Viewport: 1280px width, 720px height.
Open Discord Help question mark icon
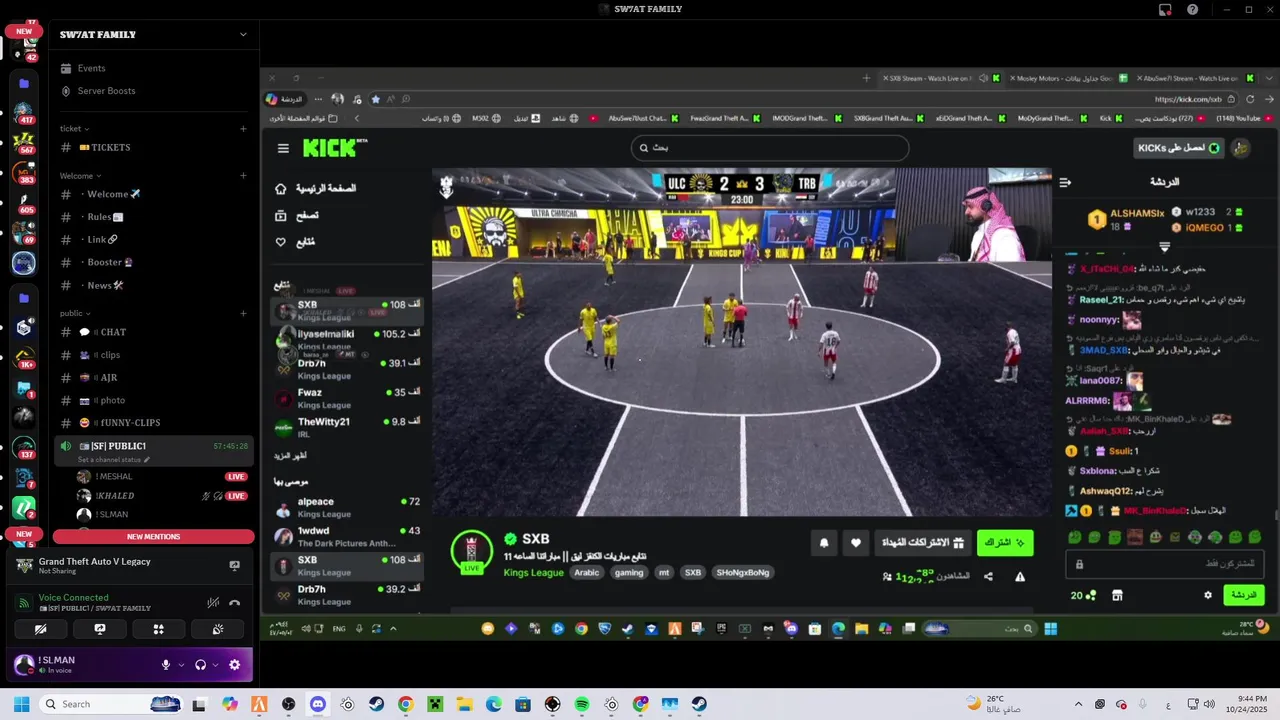tap(1192, 9)
